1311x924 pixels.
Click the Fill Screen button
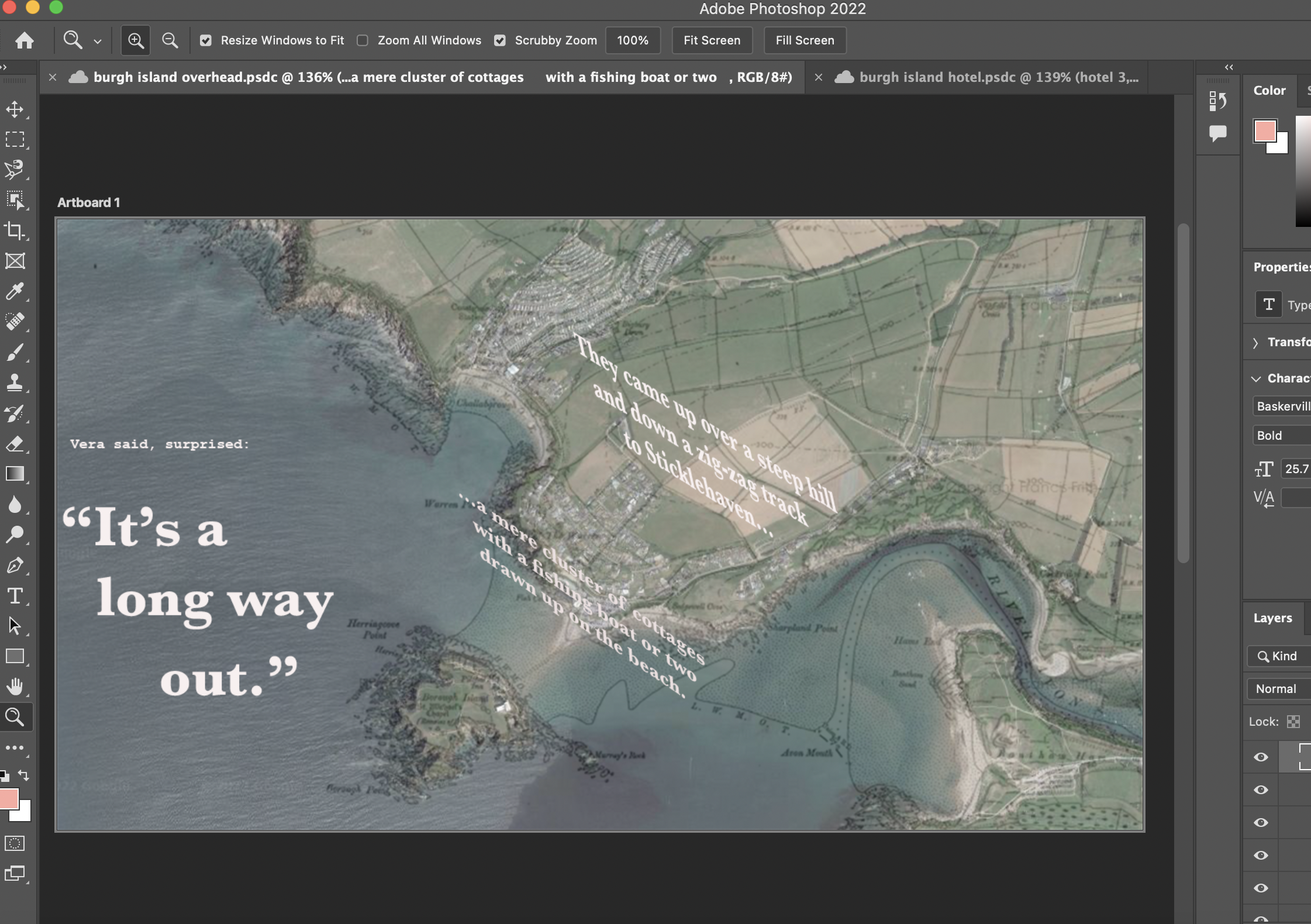(805, 40)
